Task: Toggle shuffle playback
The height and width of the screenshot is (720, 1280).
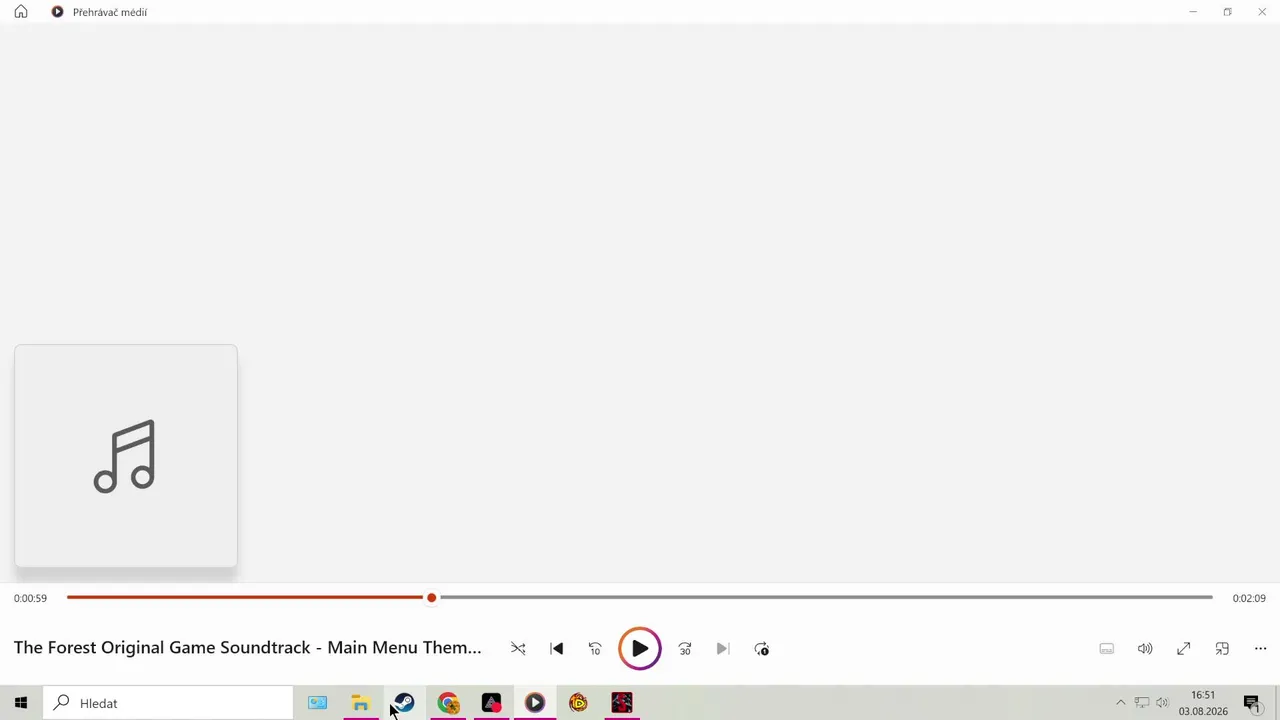Action: click(518, 649)
